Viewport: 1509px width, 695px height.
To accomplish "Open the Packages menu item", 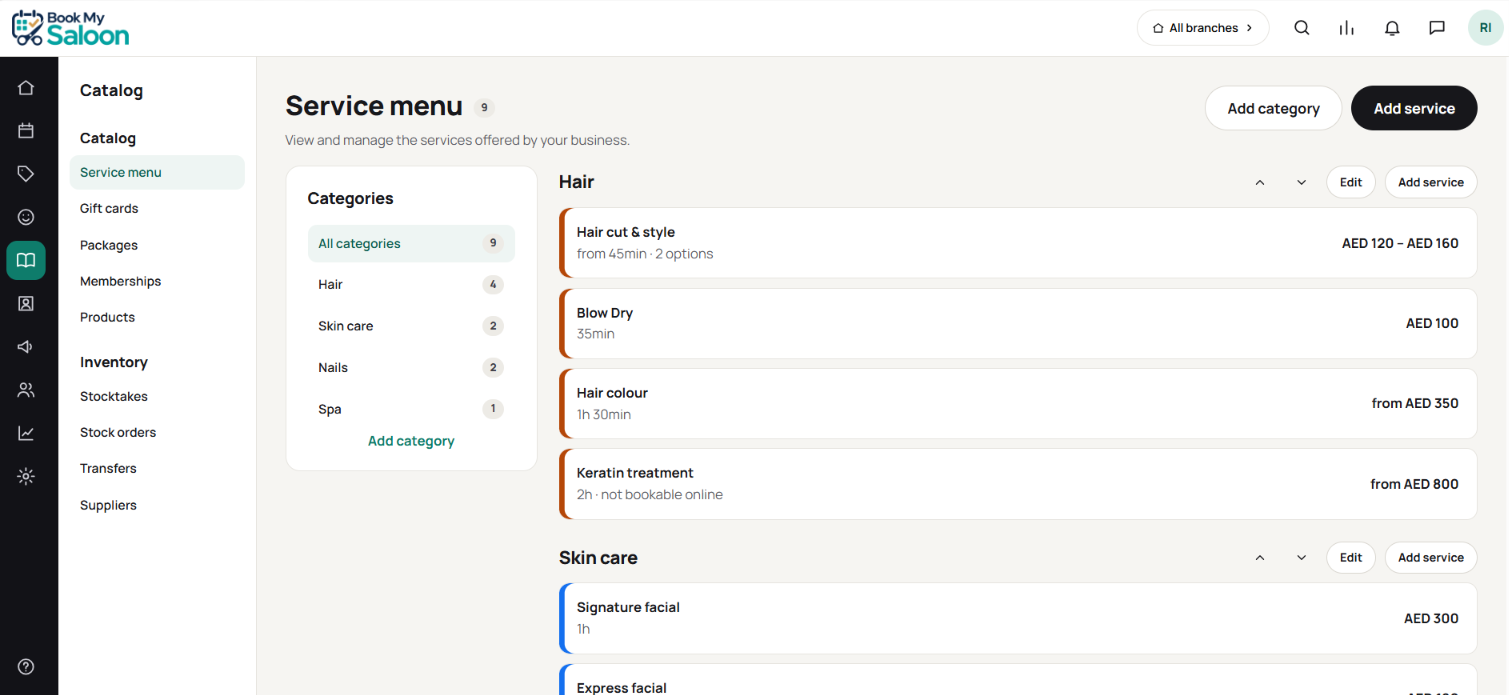I will (x=109, y=245).
